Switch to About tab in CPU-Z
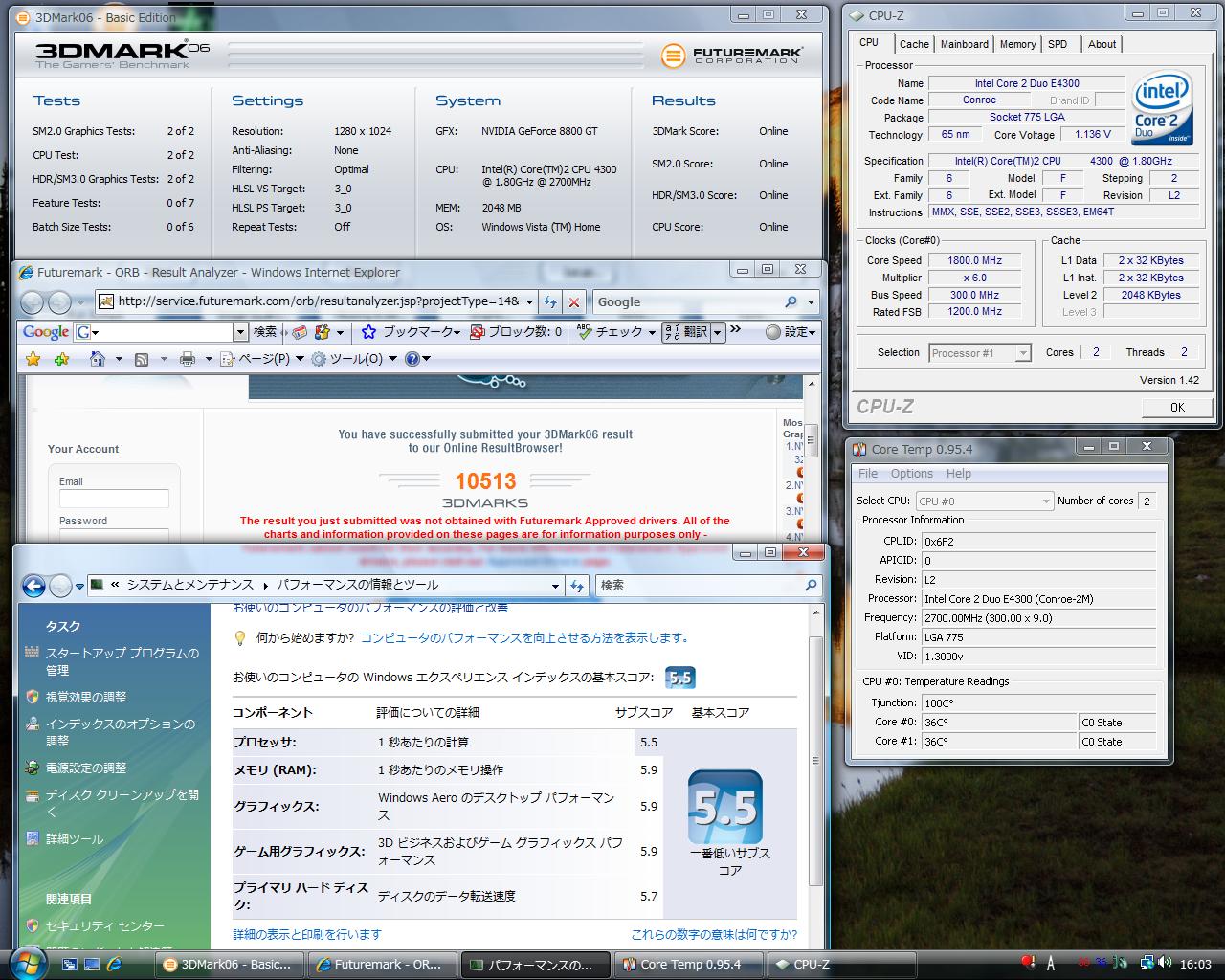The height and width of the screenshot is (980, 1225). point(1102,44)
